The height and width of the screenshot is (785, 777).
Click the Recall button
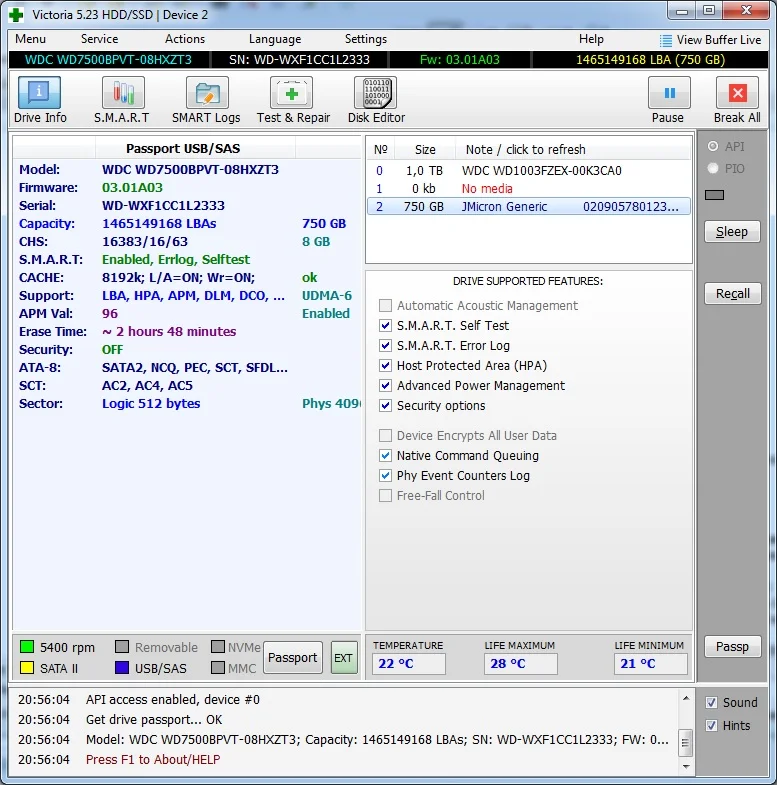coord(732,293)
